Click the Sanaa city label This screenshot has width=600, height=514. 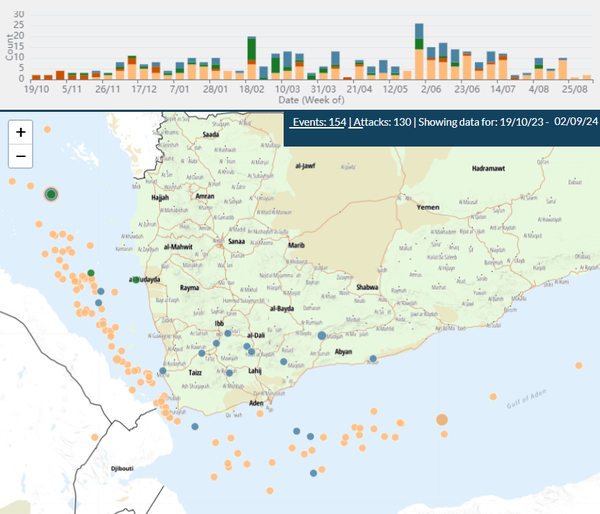pyautogui.click(x=236, y=241)
